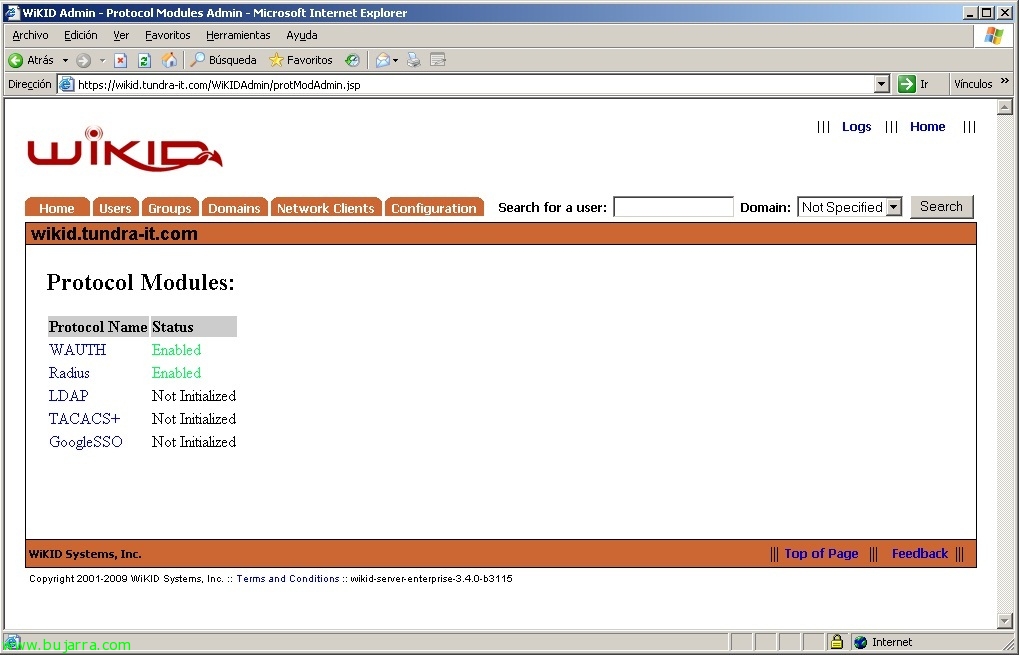
Task: Open the GoogleSSO protocol link
Action: [x=86, y=442]
